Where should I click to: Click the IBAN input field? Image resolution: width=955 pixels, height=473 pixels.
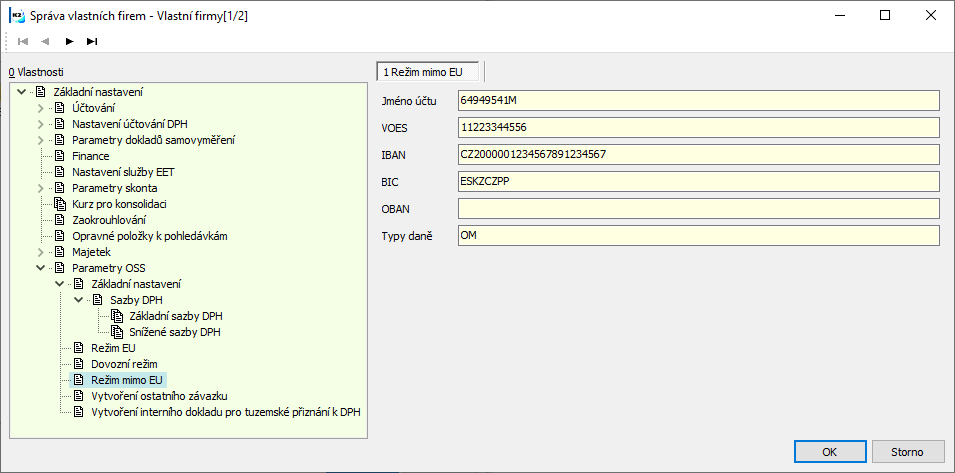tap(699, 154)
